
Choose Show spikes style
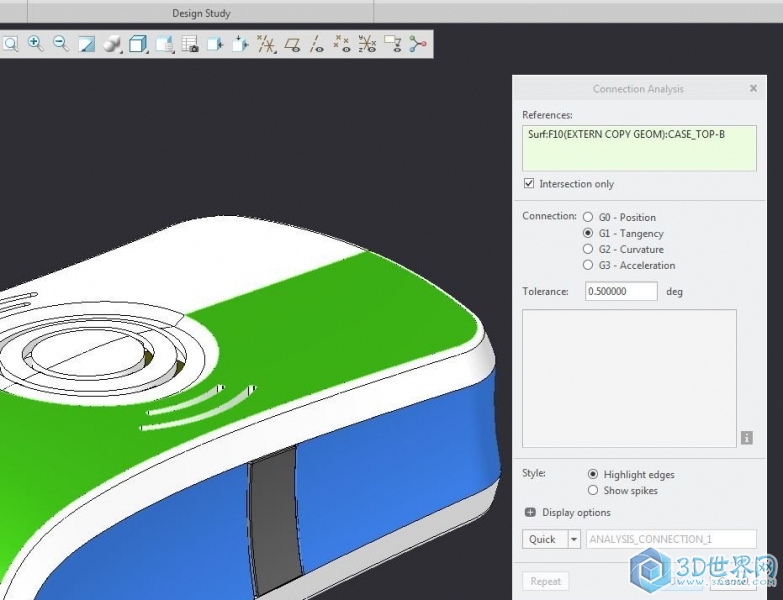(x=593, y=490)
